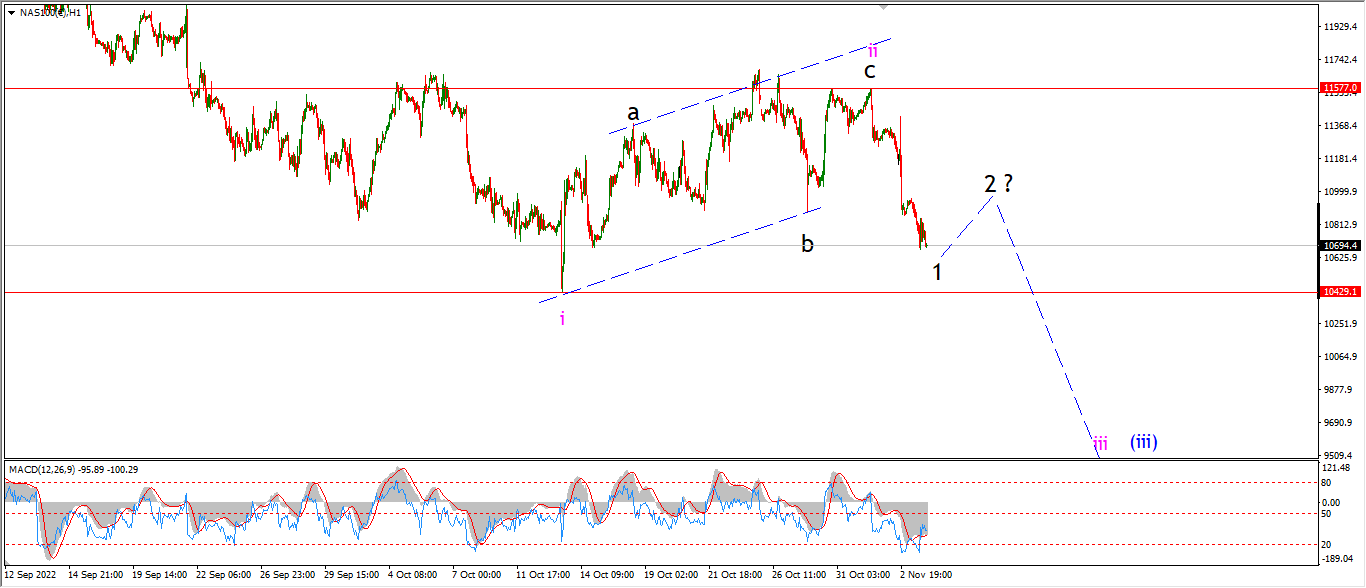Select the black wave label '1'

click(938, 271)
